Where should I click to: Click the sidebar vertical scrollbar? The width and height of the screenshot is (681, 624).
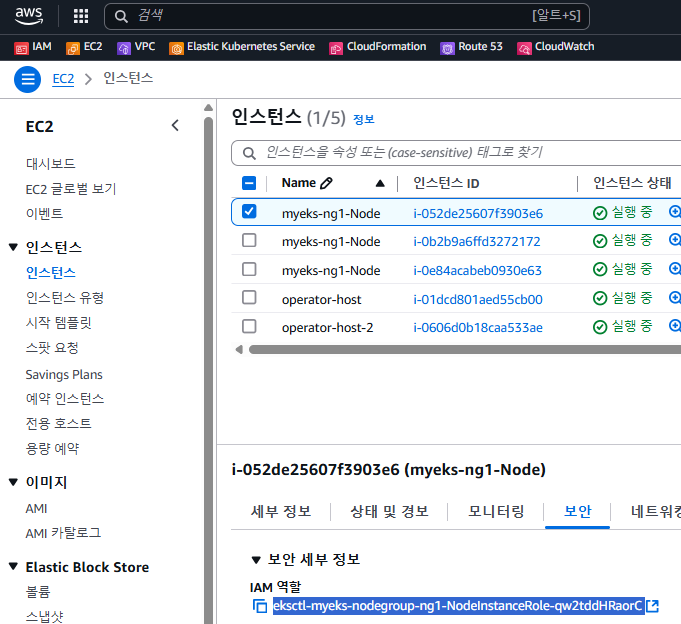point(208,369)
